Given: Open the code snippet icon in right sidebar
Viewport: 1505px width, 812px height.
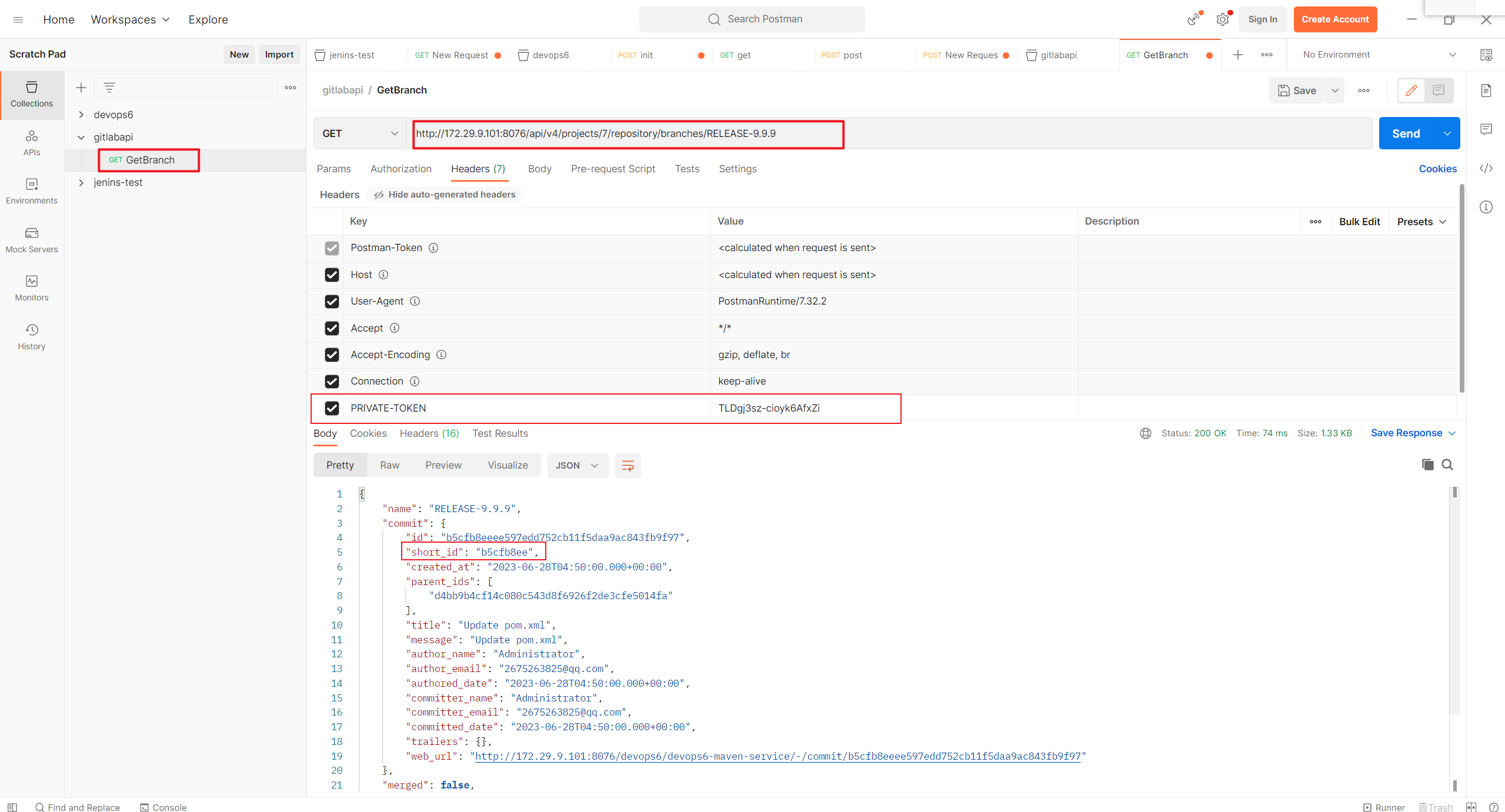Looking at the screenshot, I should click(1486, 168).
